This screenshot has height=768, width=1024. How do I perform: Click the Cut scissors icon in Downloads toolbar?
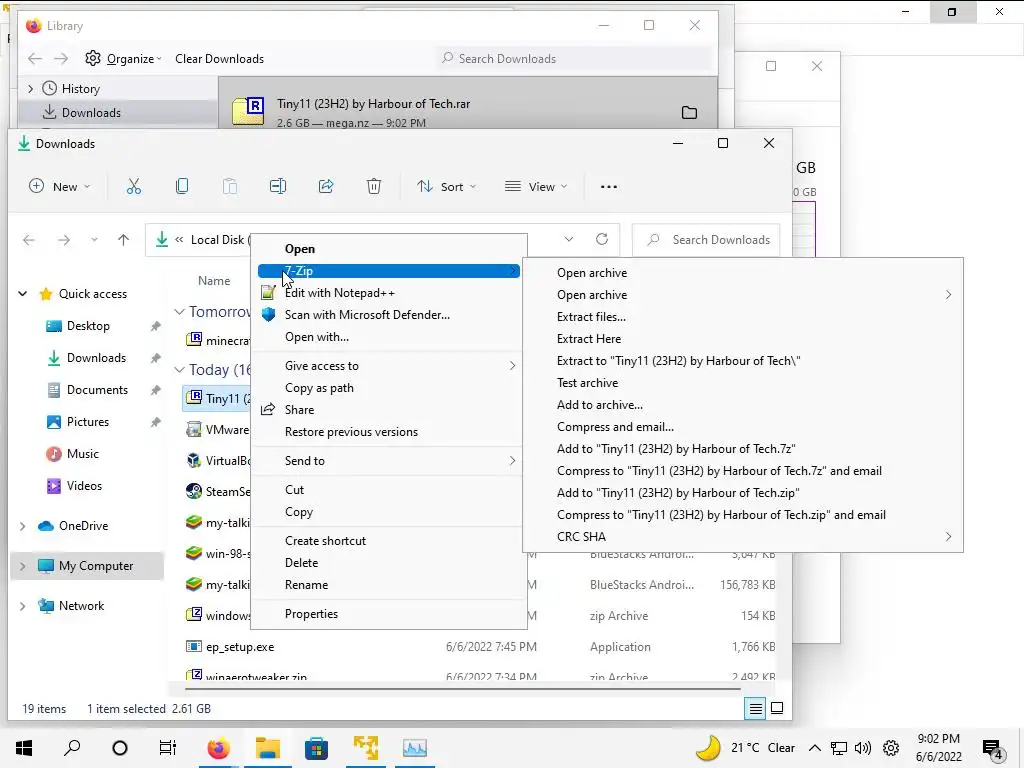[x=134, y=187]
